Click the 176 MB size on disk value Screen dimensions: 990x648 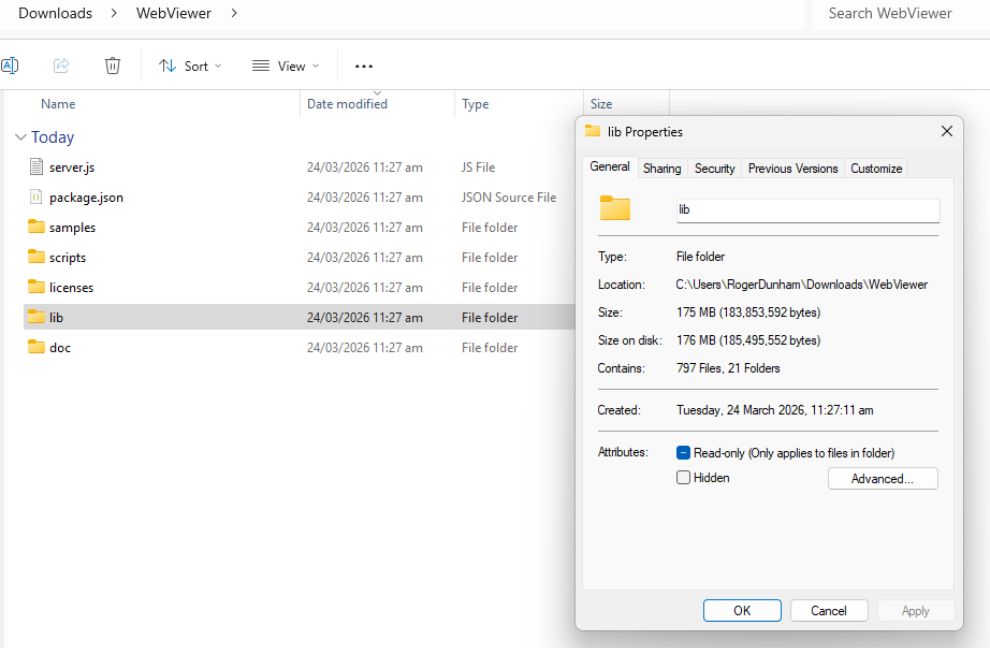click(748, 340)
